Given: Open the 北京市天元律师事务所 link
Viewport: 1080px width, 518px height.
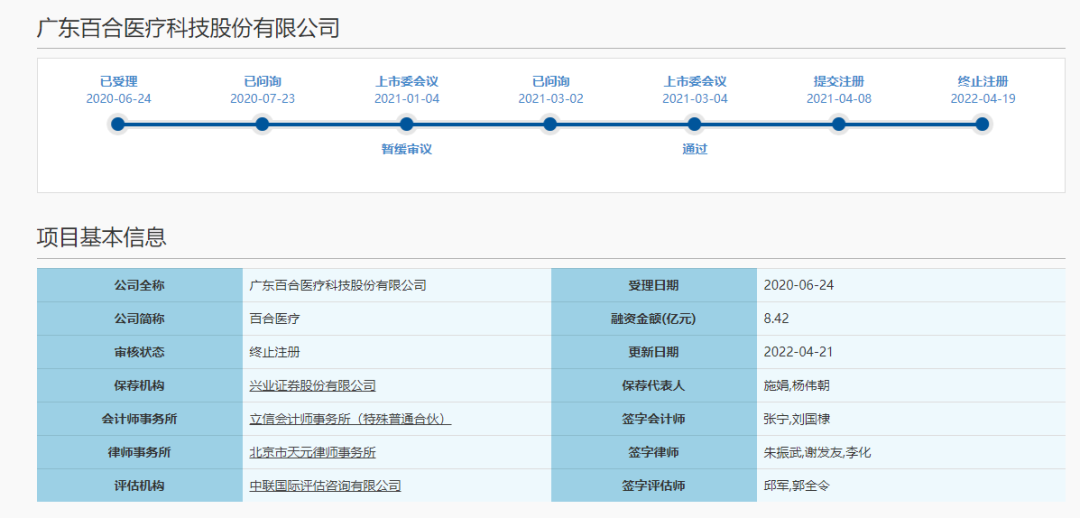Looking at the screenshot, I should pos(313,453).
